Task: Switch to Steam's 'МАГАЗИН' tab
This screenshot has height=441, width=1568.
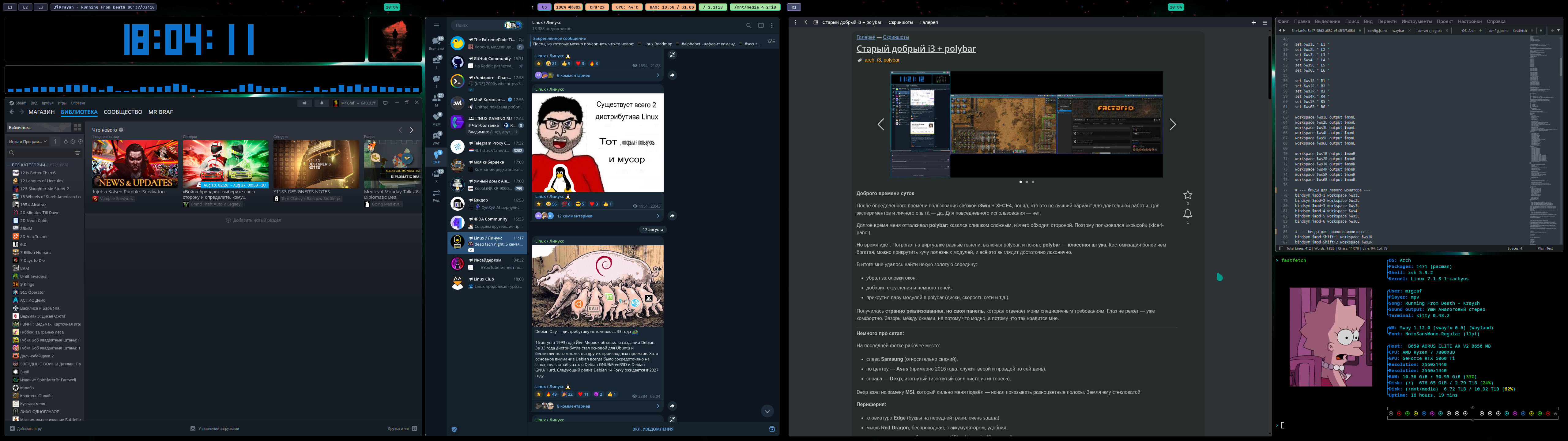Action: coord(41,112)
